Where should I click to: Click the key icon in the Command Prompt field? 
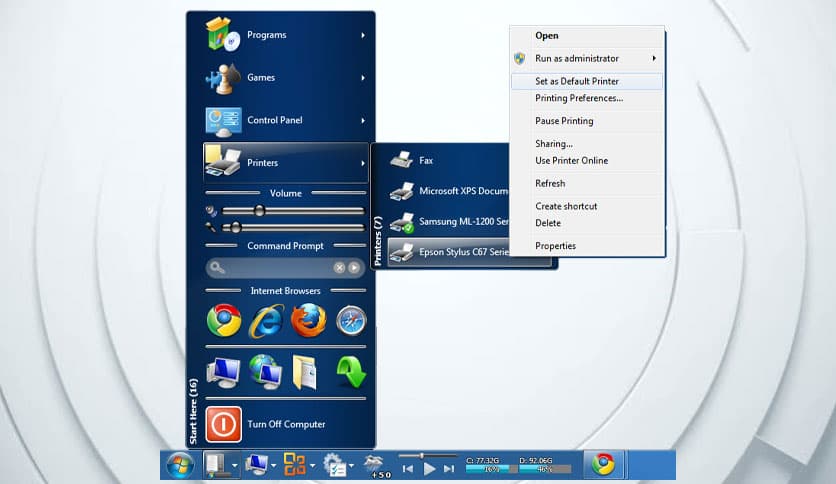tap(217, 268)
